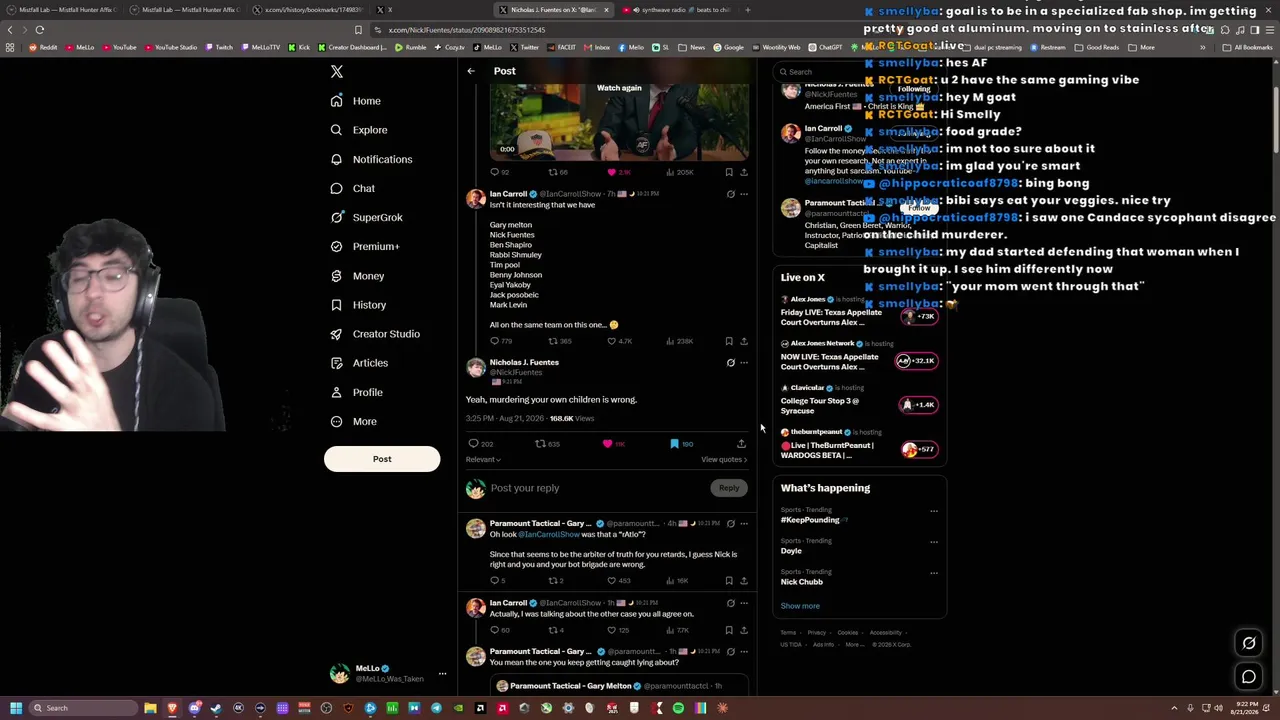Open History in the sidebar
This screenshot has height=720, width=1280.
(358, 305)
